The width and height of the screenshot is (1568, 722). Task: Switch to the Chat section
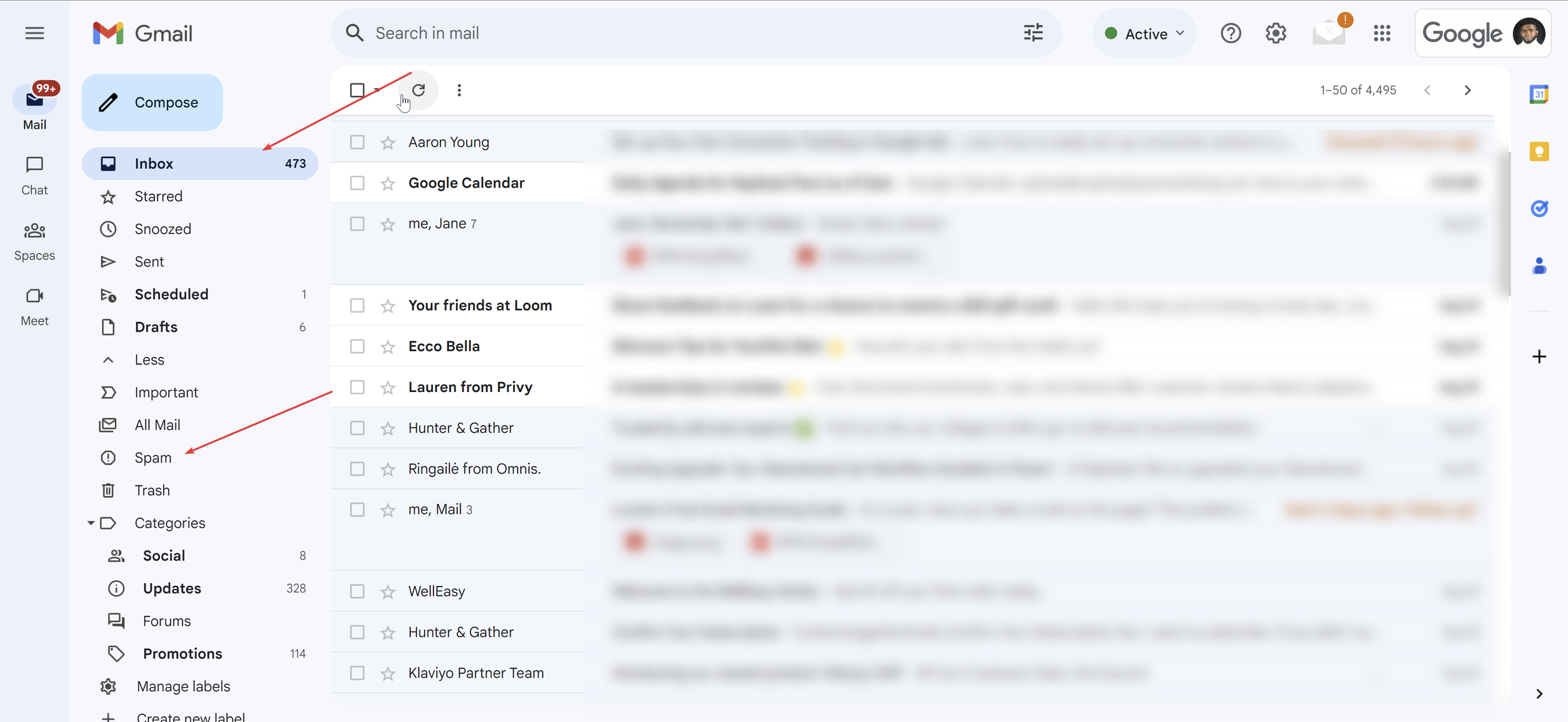34,176
